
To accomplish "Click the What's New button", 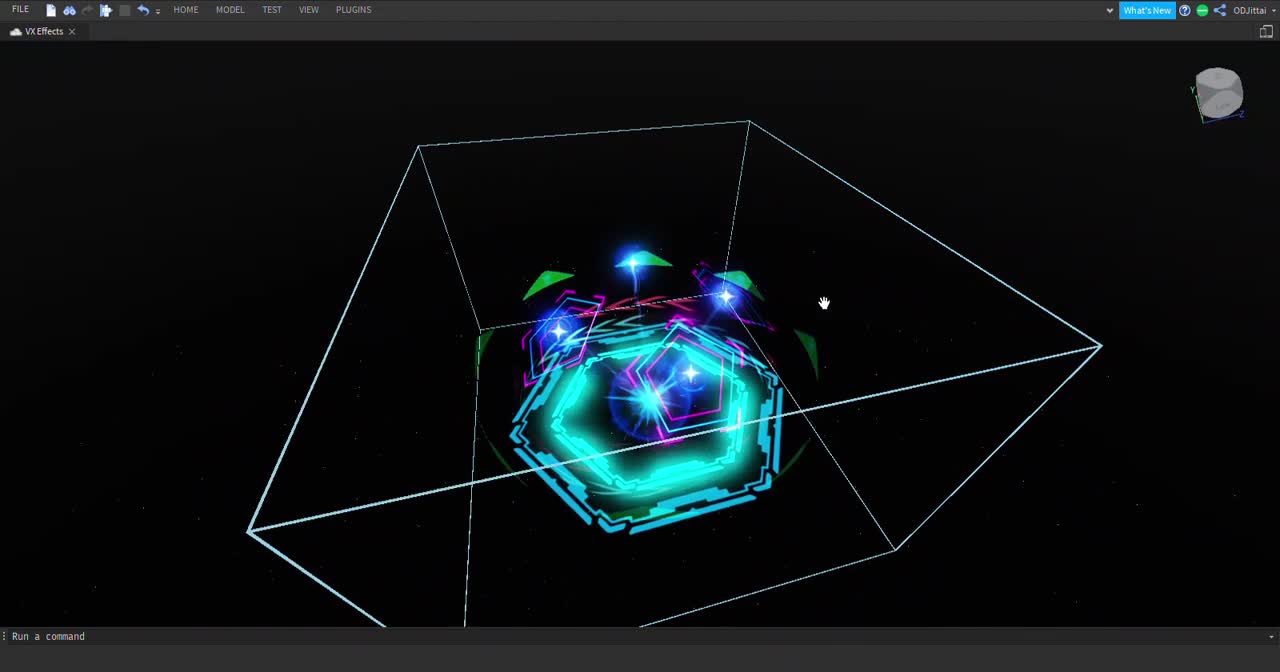I will (1147, 10).
